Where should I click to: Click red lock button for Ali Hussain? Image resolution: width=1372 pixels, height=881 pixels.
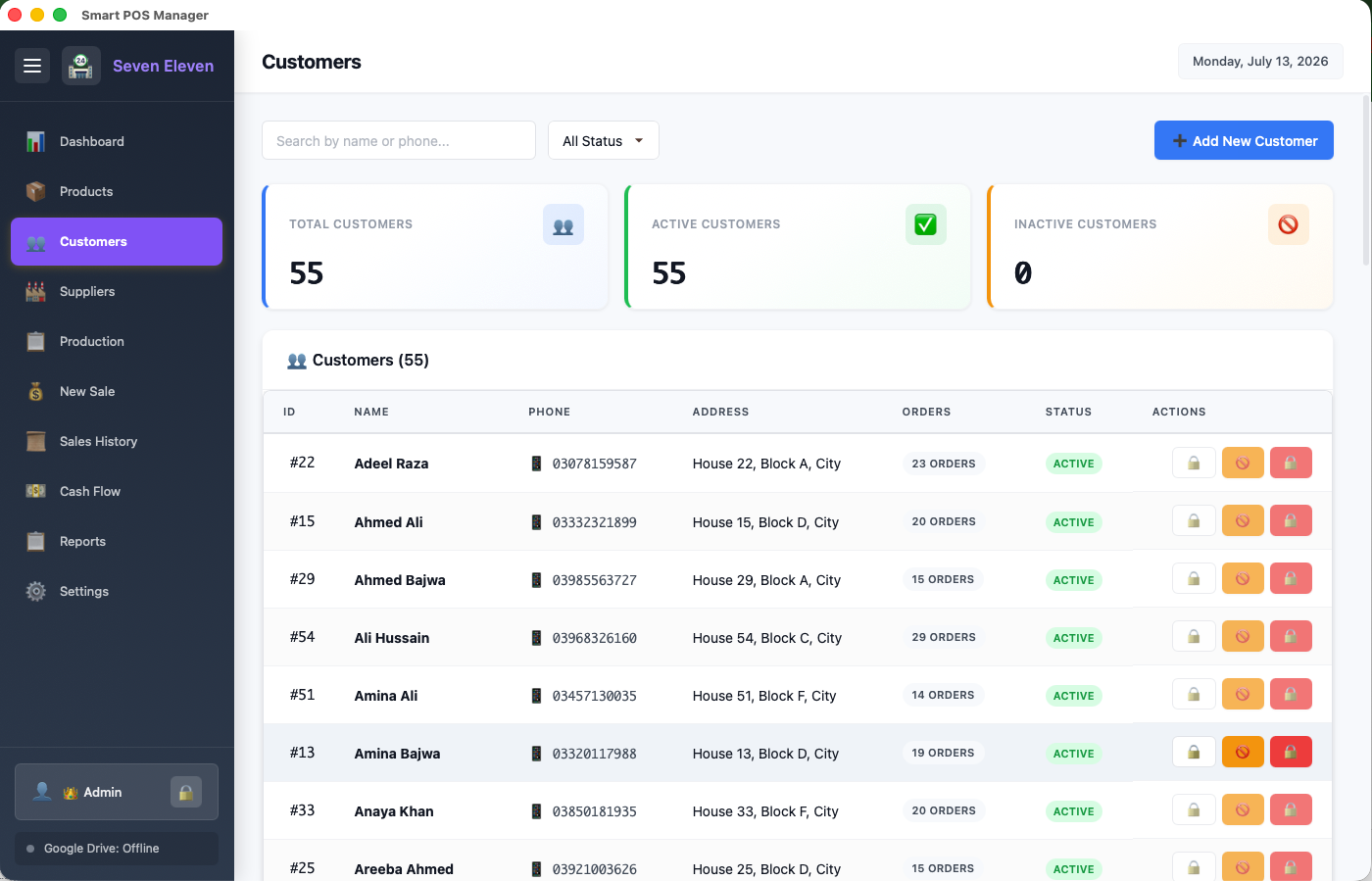[x=1291, y=636]
